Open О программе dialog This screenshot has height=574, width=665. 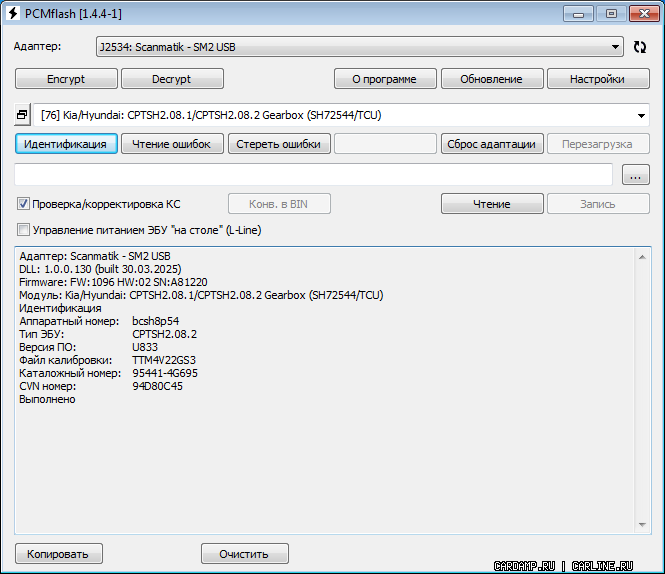click(x=385, y=79)
